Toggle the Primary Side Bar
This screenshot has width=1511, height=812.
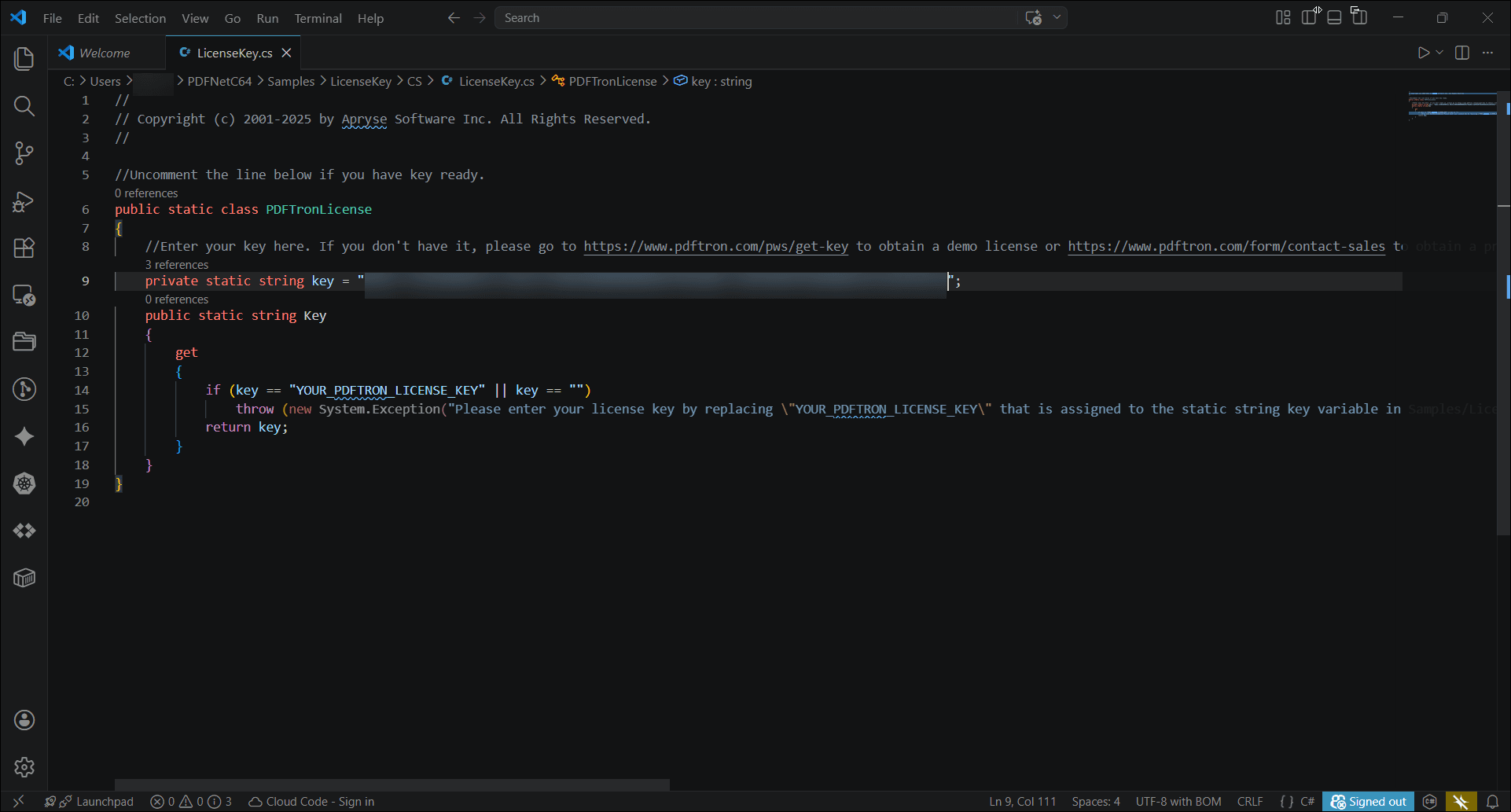(x=1309, y=17)
